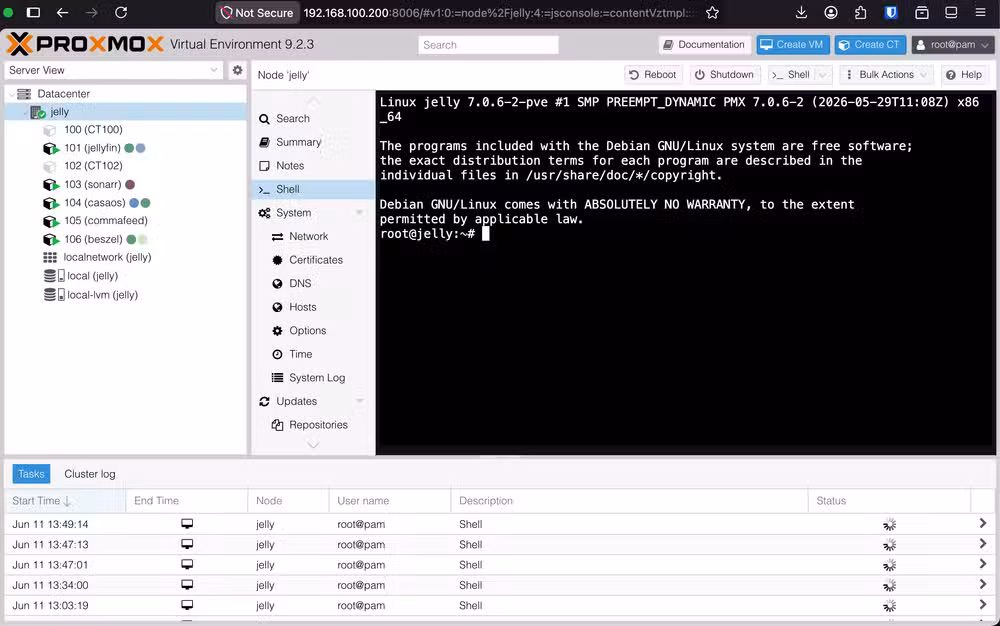Image resolution: width=1000 pixels, height=626 pixels.
Task: Open localnetwork (jelly) entry
Action: pyautogui.click(x=107, y=257)
